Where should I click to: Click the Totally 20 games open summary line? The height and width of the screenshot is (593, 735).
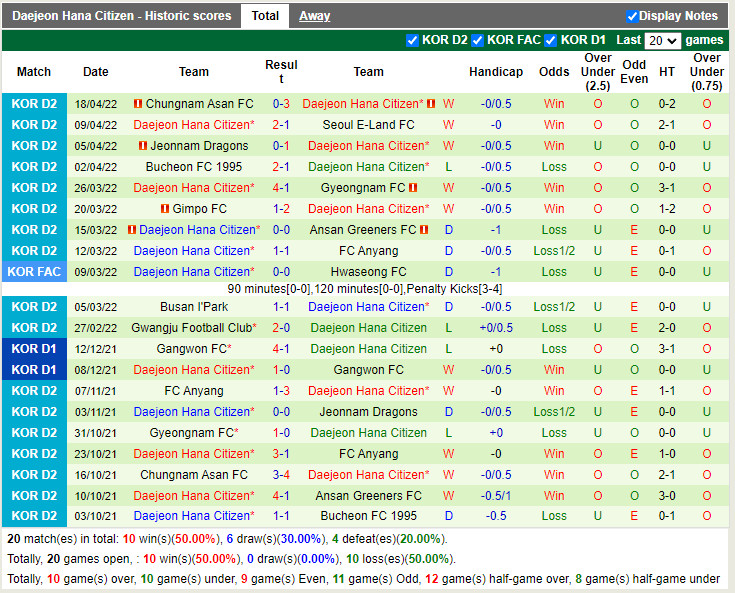click(232, 559)
